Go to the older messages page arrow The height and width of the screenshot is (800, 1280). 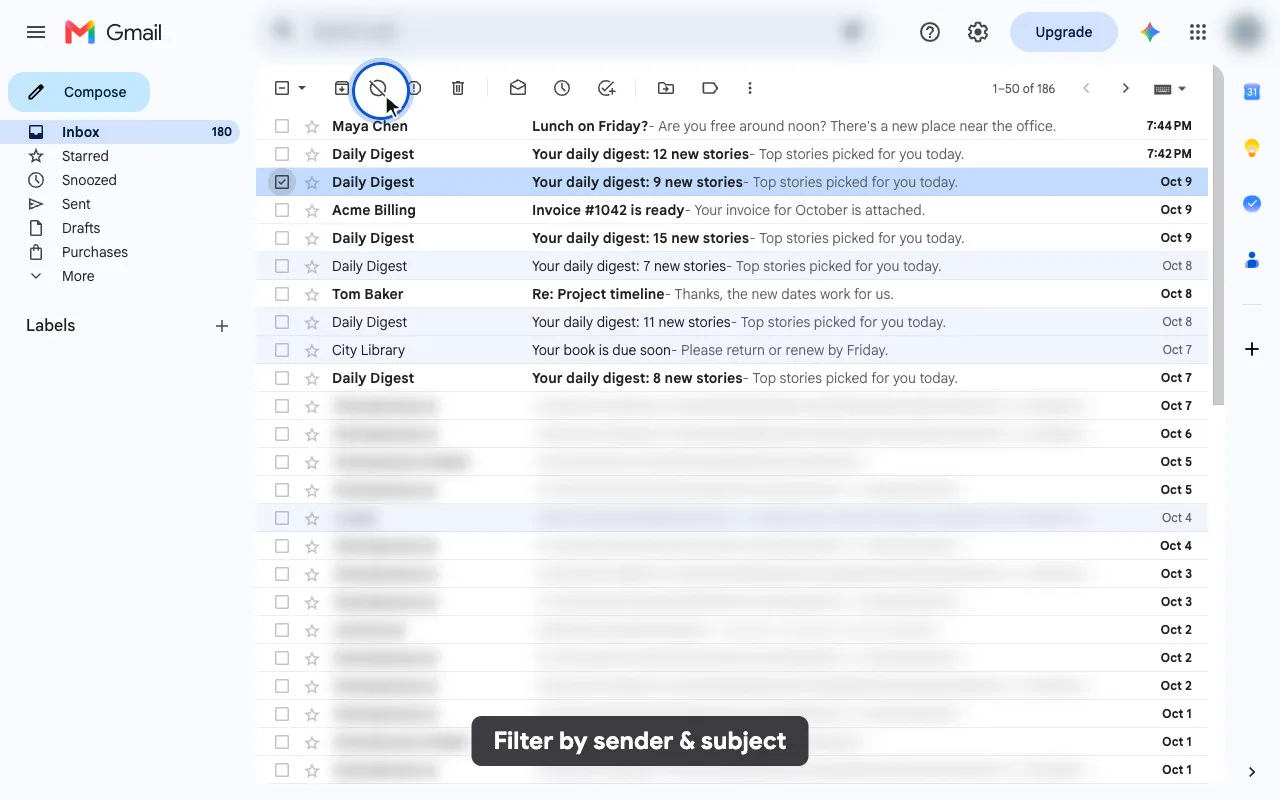pos(1126,88)
